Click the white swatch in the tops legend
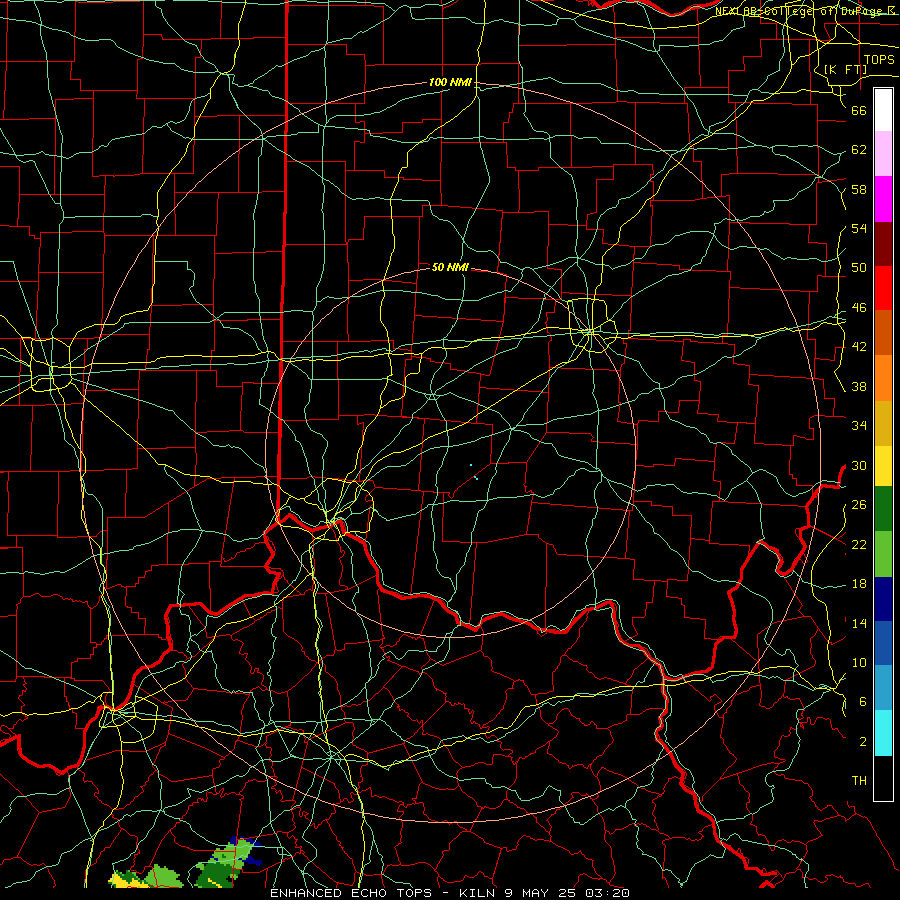 pyautogui.click(x=883, y=110)
